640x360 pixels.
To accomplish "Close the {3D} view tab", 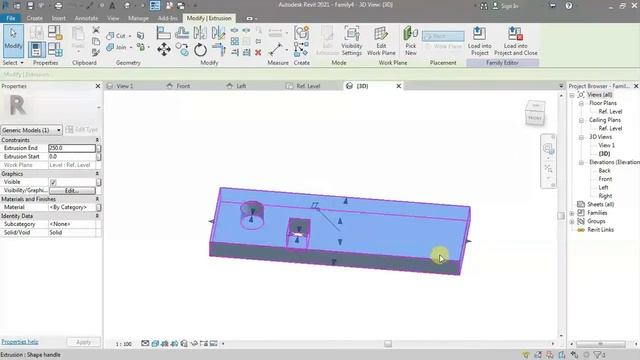I will tap(399, 86).
